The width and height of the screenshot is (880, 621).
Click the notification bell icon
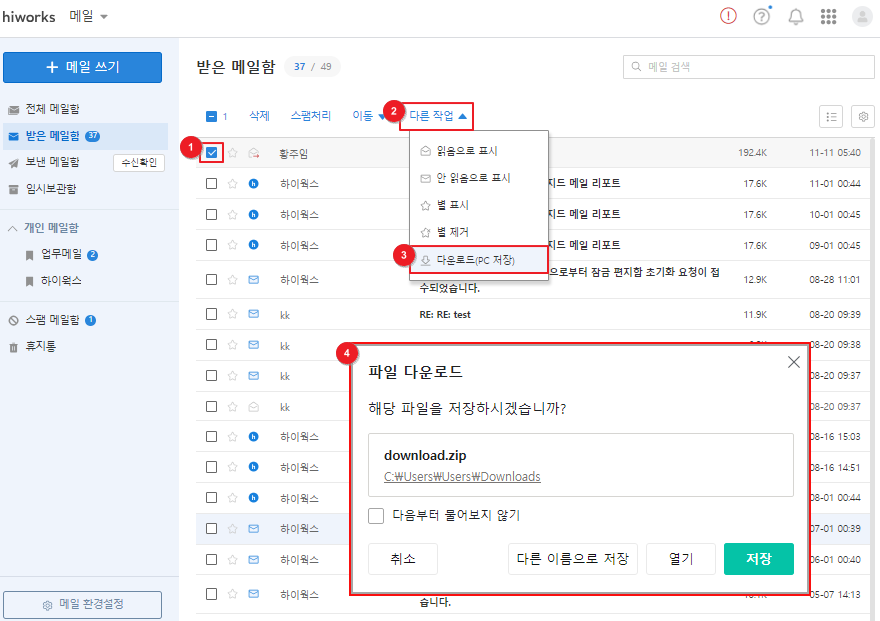pos(796,17)
